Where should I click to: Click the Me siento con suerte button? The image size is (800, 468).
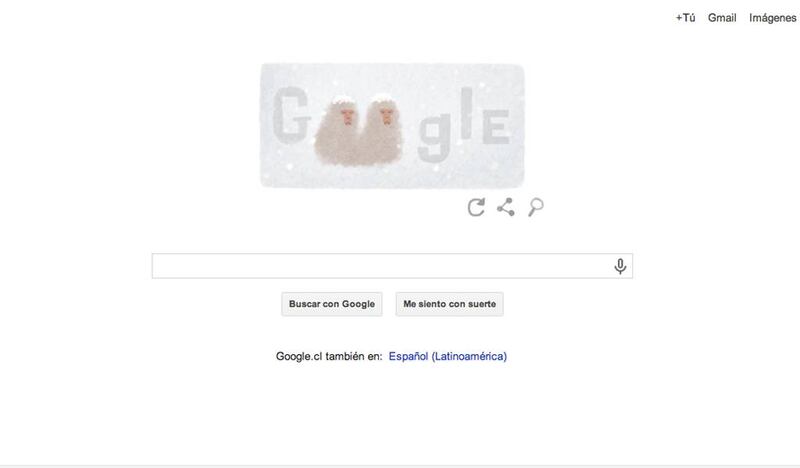point(449,304)
